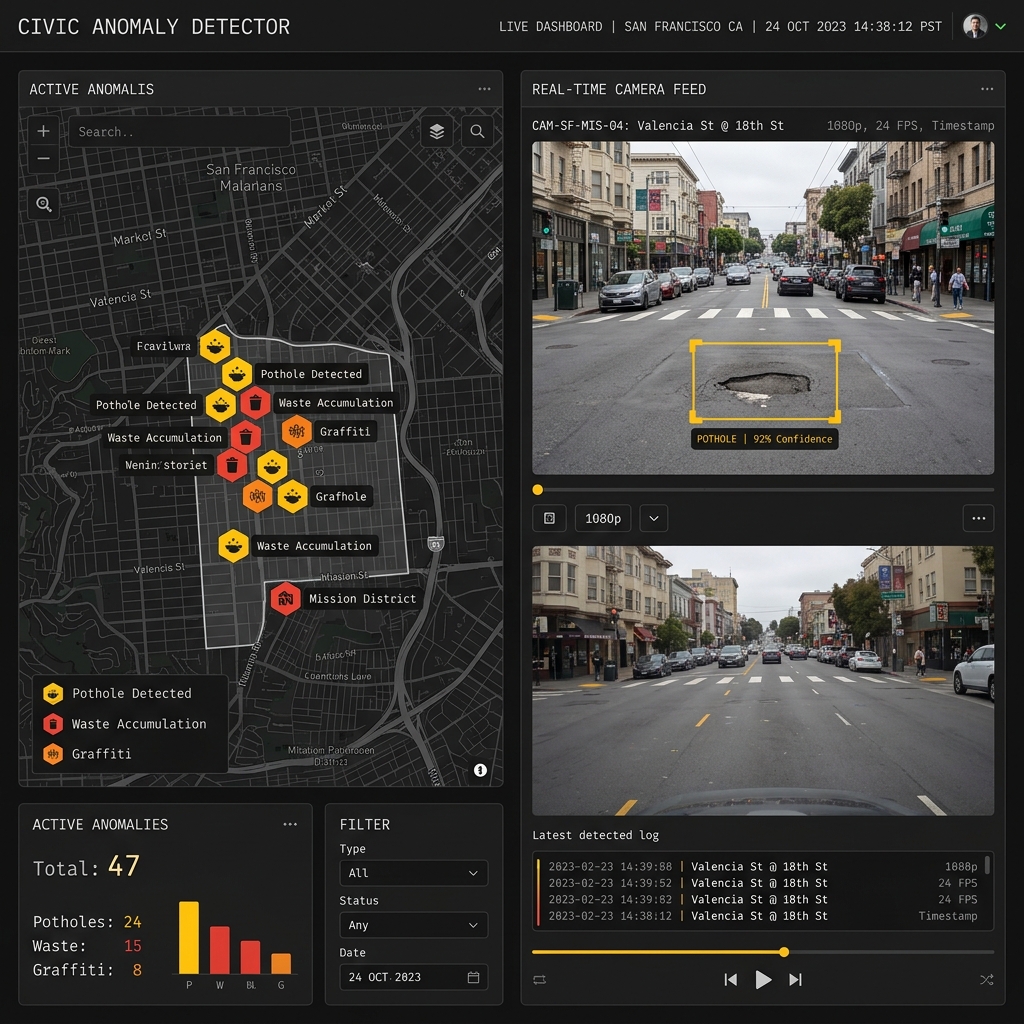Open Real-Time Camera Feed options menu
This screenshot has width=1024, height=1024.
point(987,89)
